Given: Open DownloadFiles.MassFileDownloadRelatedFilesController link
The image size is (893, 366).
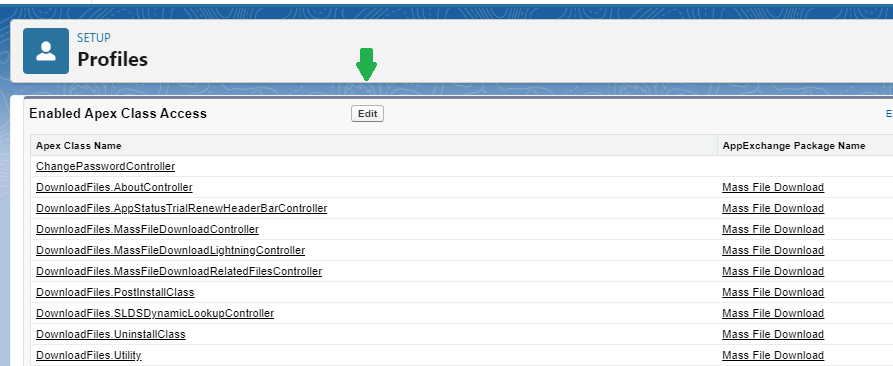Looking at the screenshot, I should pos(179,272).
